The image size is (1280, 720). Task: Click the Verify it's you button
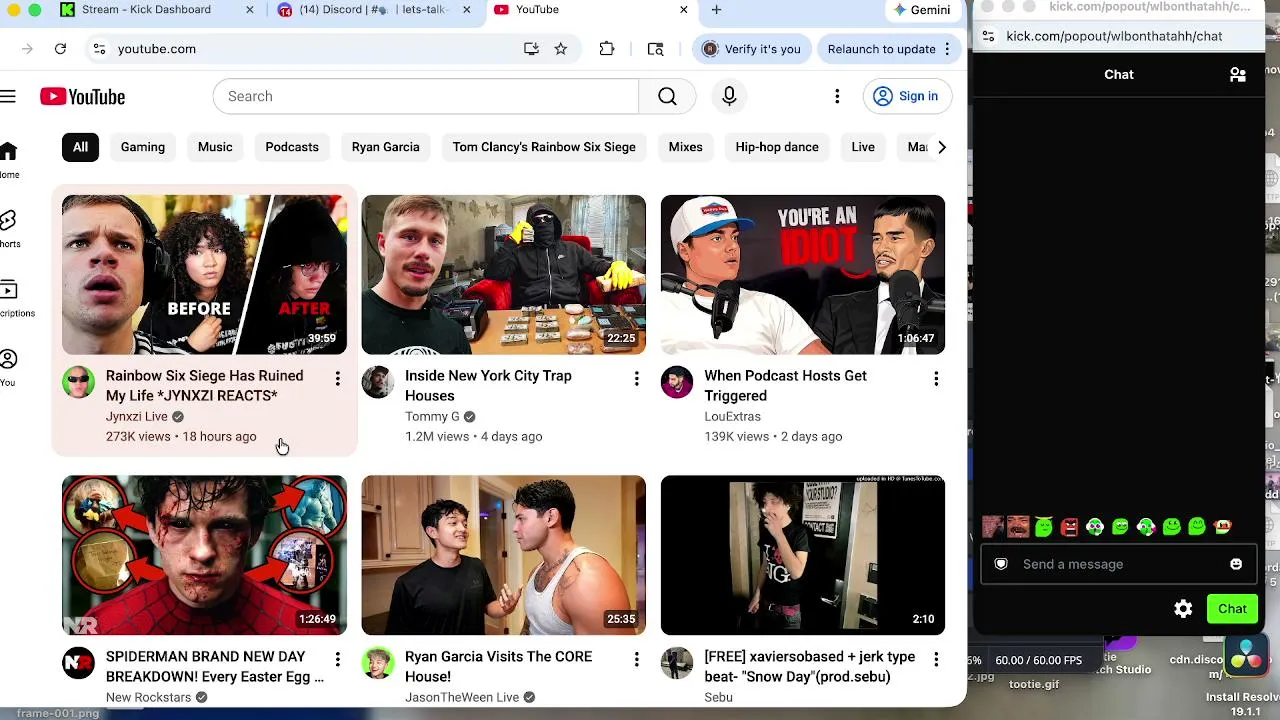point(751,49)
